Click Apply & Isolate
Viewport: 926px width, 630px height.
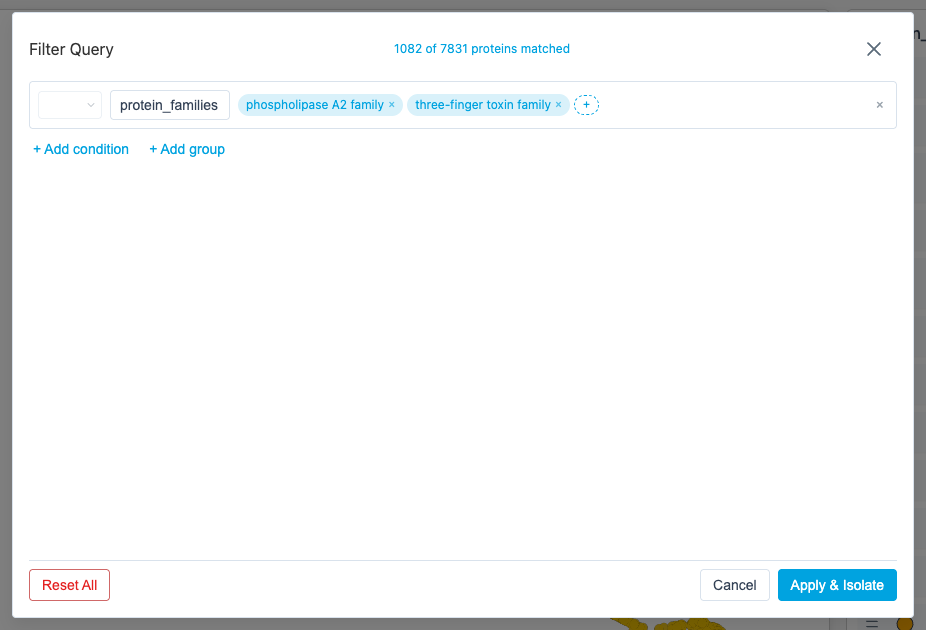pyautogui.click(x=837, y=585)
